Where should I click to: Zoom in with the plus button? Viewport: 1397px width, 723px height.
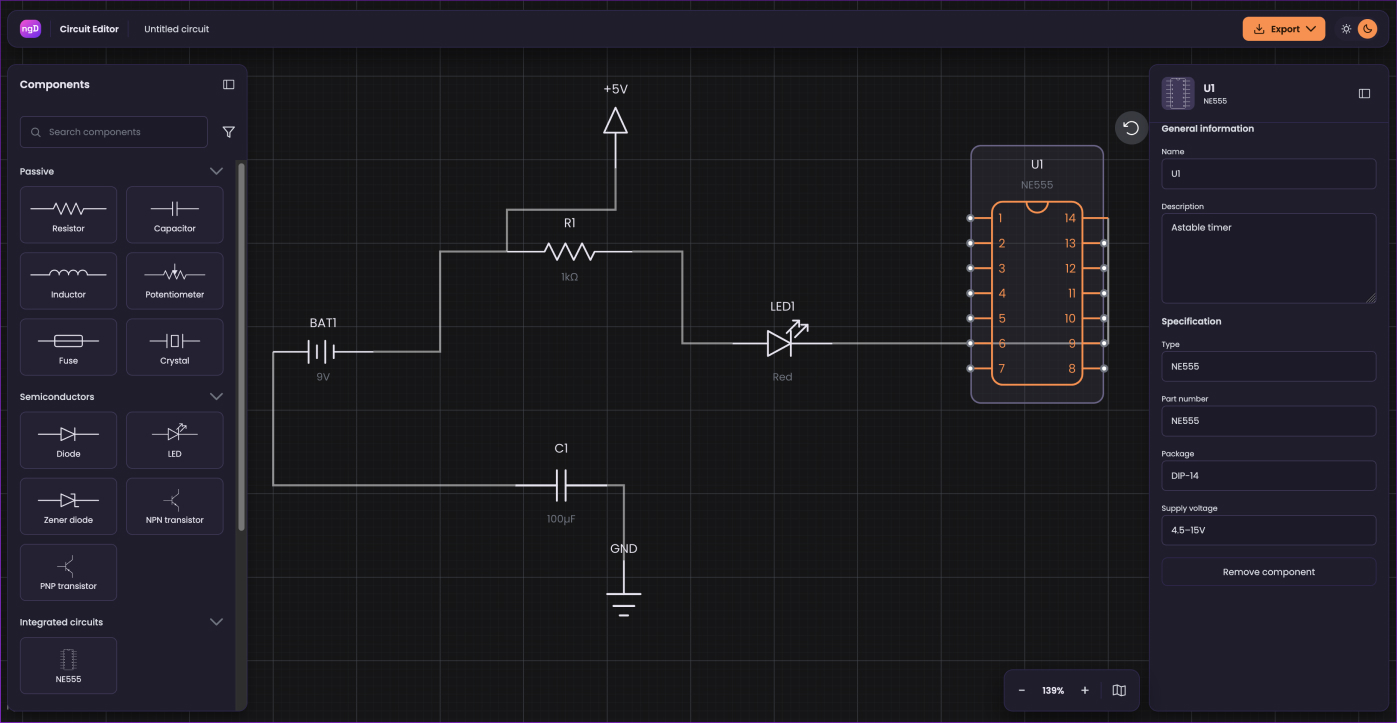tap(1085, 690)
